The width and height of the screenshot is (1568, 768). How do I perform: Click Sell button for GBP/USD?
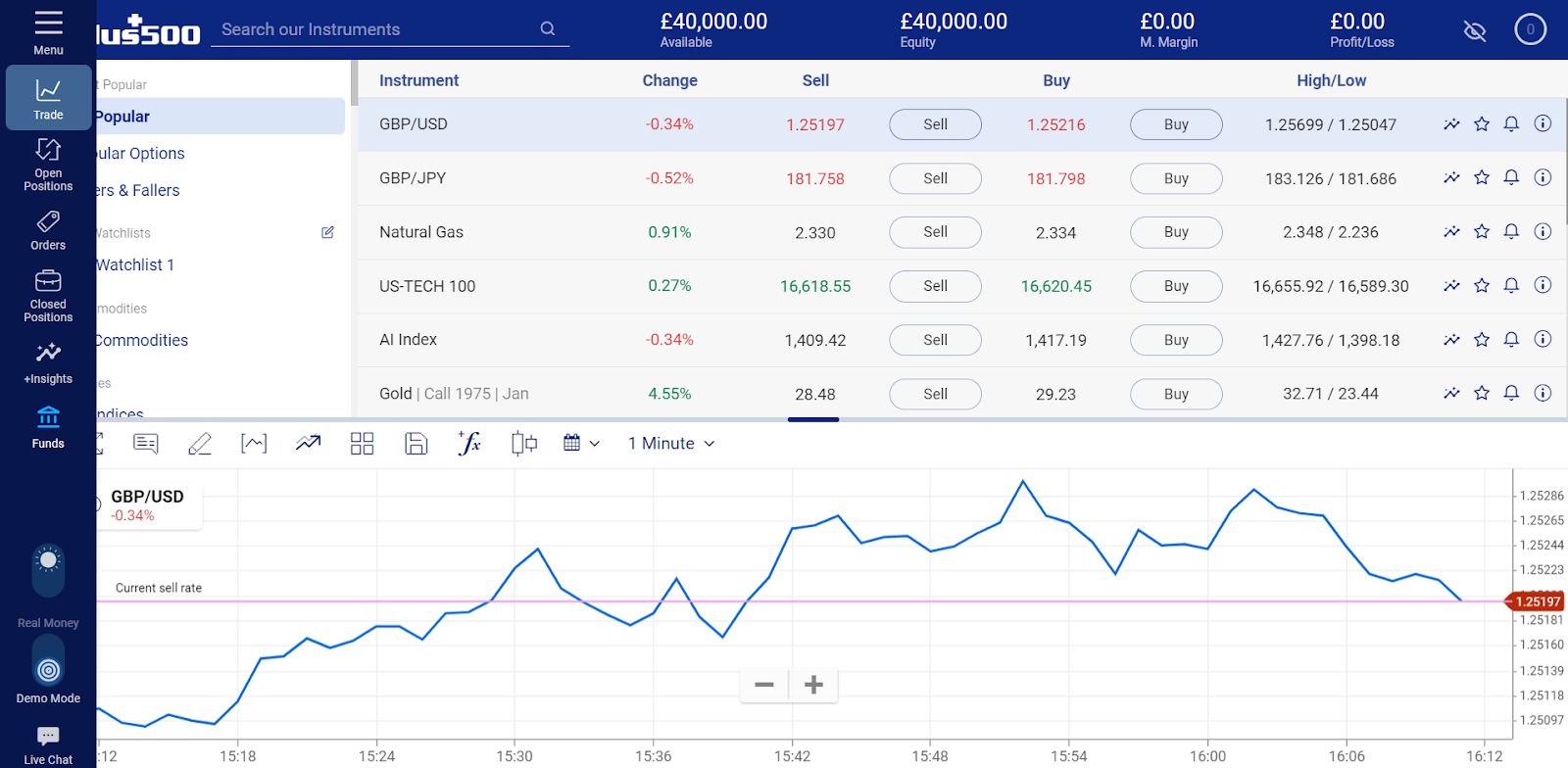(935, 124)
